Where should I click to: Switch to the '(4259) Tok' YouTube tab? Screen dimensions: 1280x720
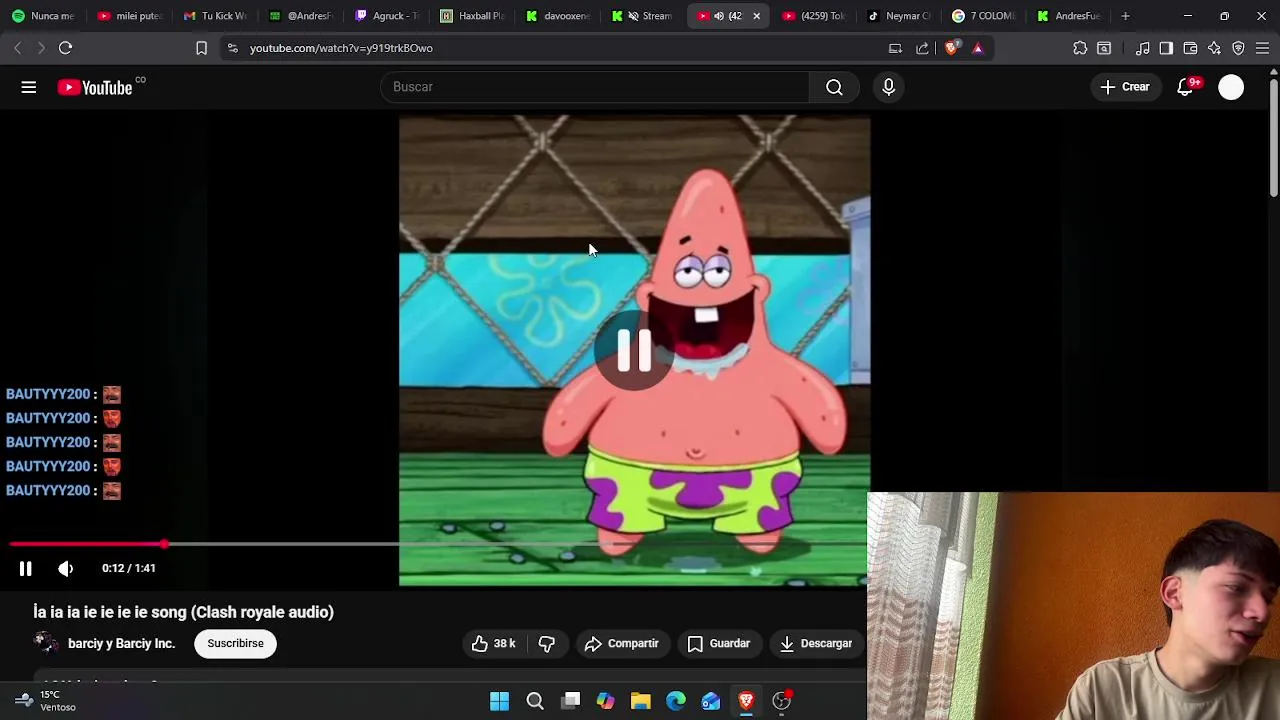coord(815,16)
